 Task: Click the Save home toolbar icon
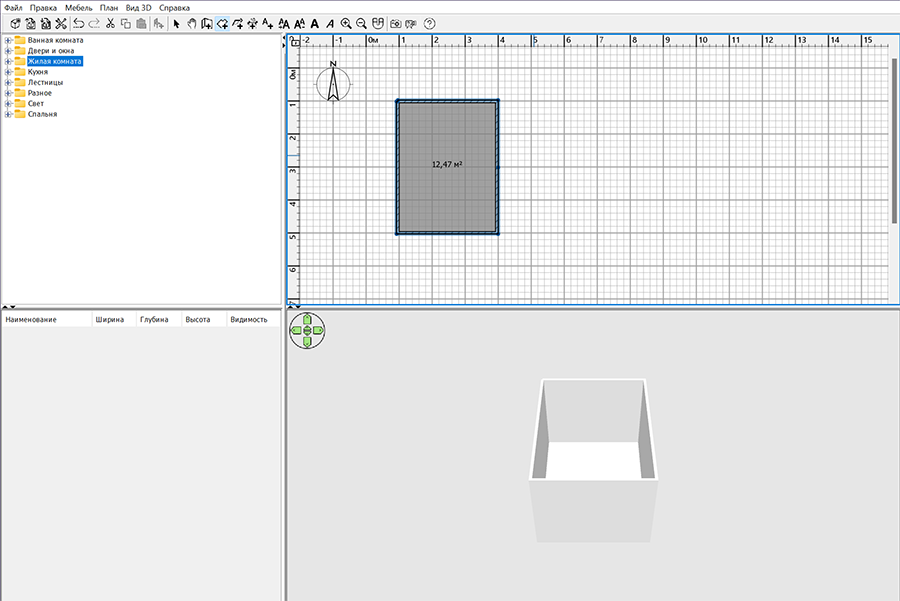click(x=45, y=24)
